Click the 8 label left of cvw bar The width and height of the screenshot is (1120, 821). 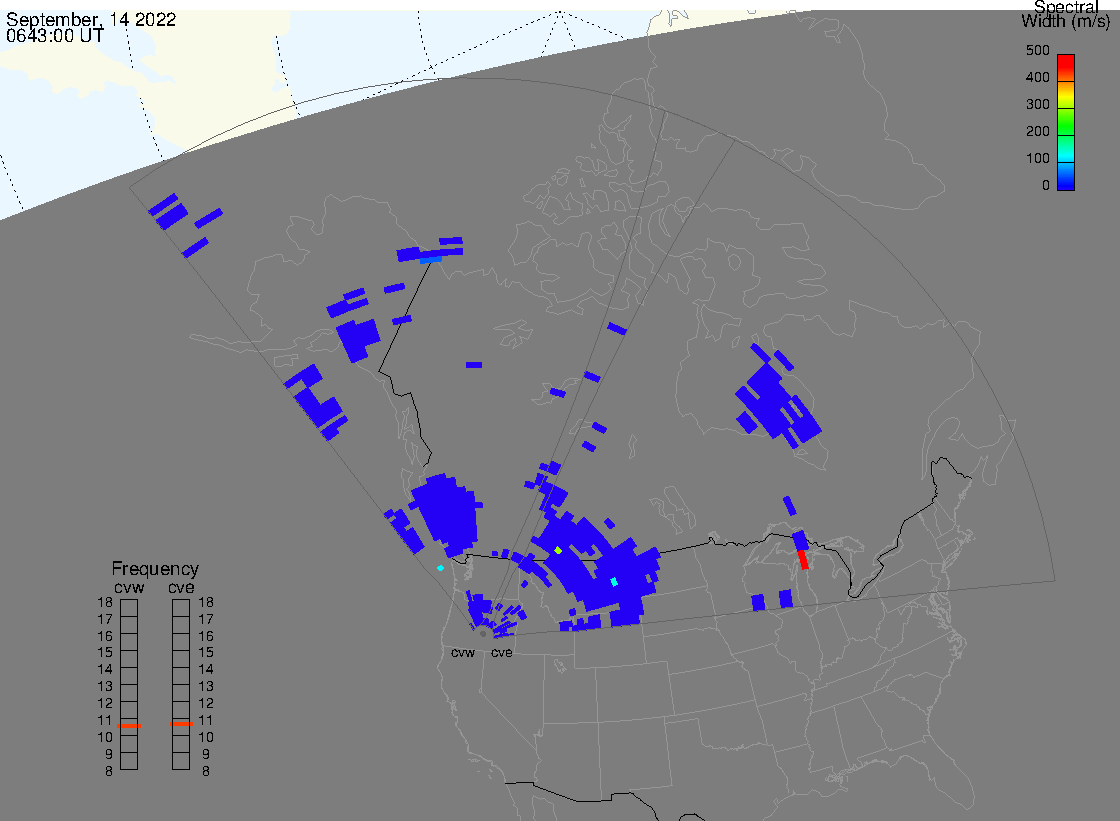pyautogui.click(x=109, y=772)
